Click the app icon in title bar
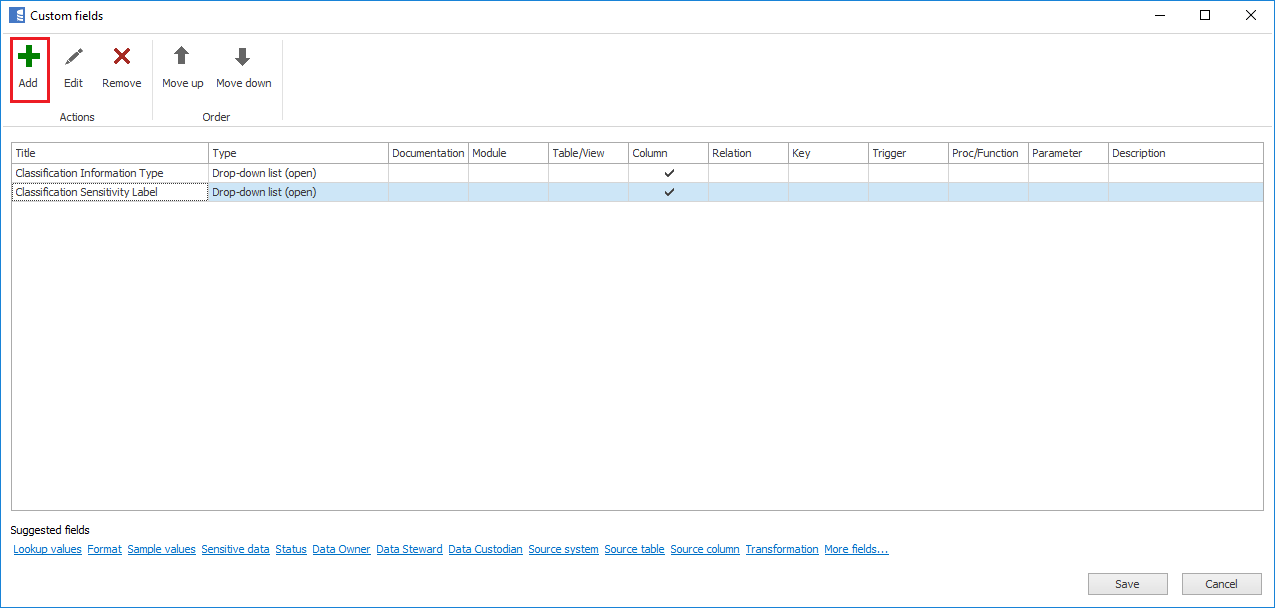 [17, 16]
